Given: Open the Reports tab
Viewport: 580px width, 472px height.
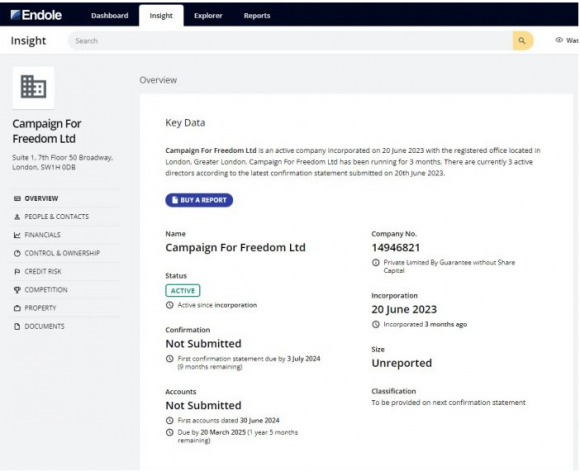Looking at the screenshot, I should click(x=257, y=16).
